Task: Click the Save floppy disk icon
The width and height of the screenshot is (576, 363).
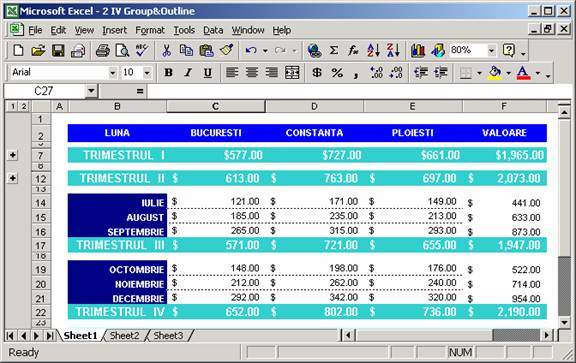Action: pyautogui.click(x=58, y=50)
